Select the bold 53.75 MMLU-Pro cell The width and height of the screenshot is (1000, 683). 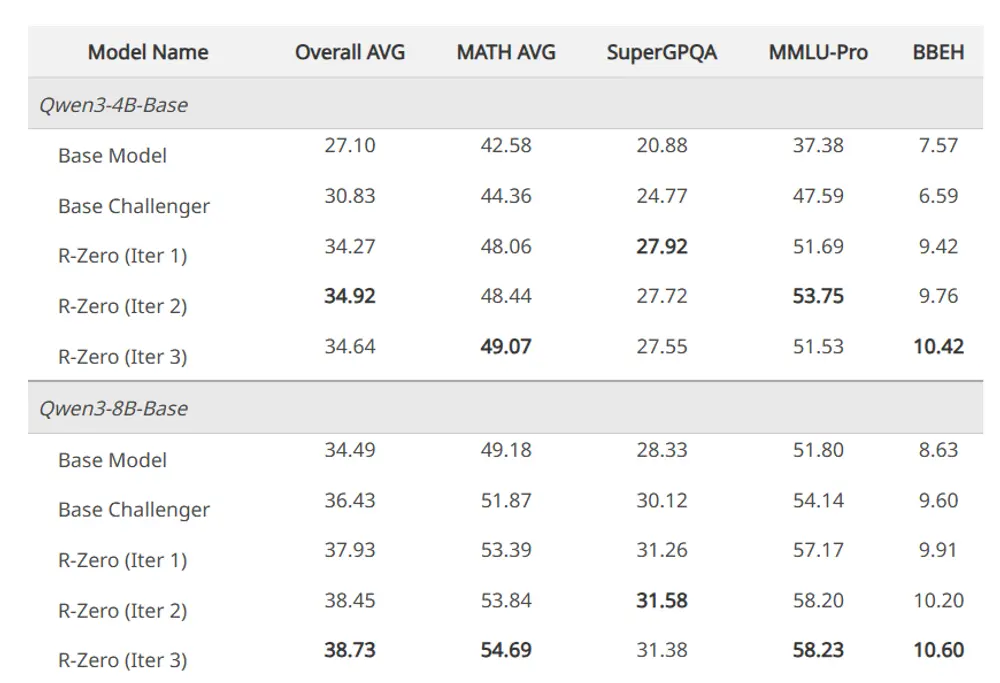[x=818, y=296]
